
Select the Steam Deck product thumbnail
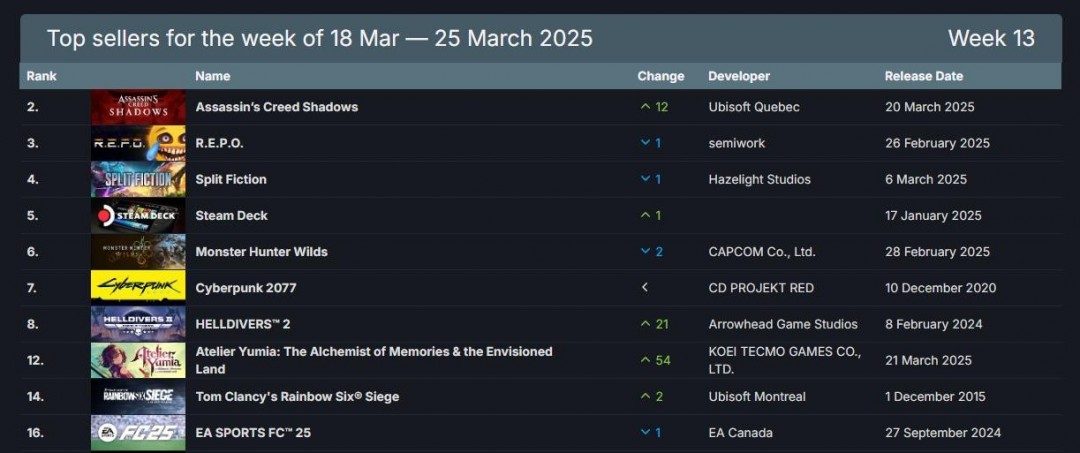[138, 216]
